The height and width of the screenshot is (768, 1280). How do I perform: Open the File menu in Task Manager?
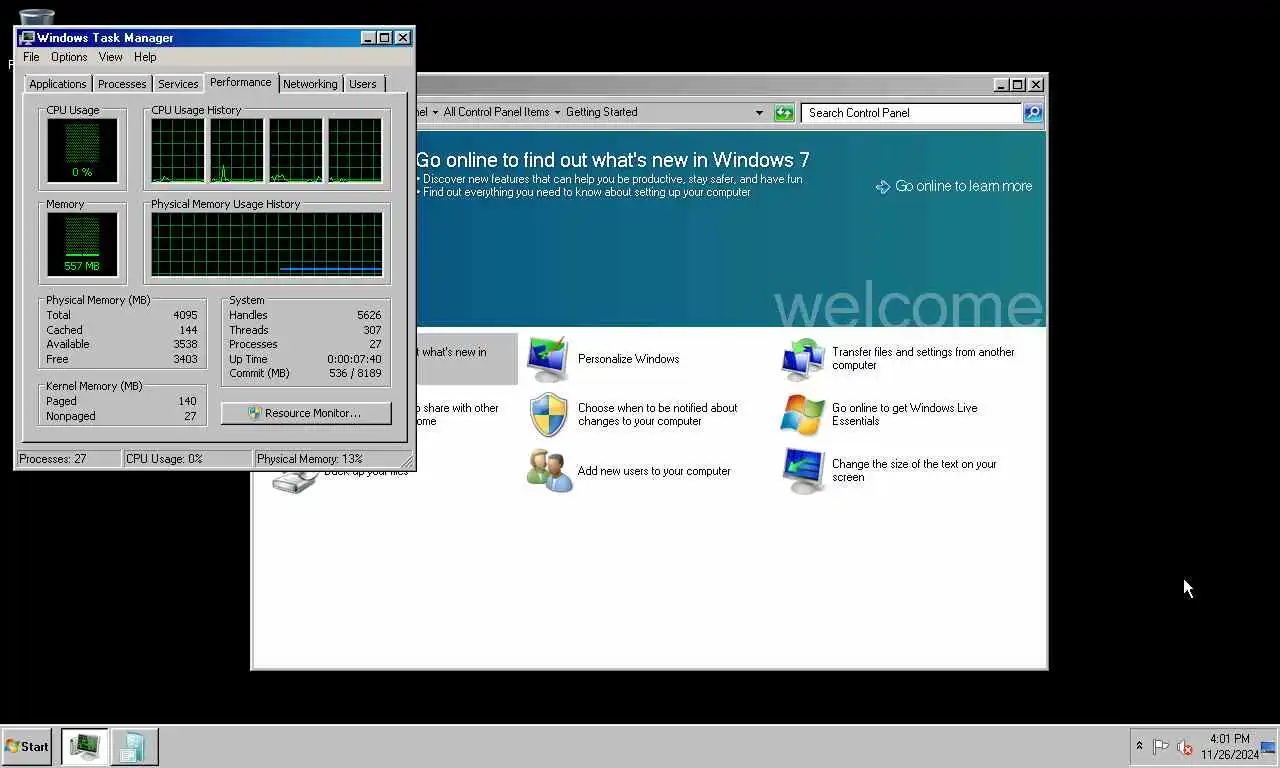[x=31, y=57]
